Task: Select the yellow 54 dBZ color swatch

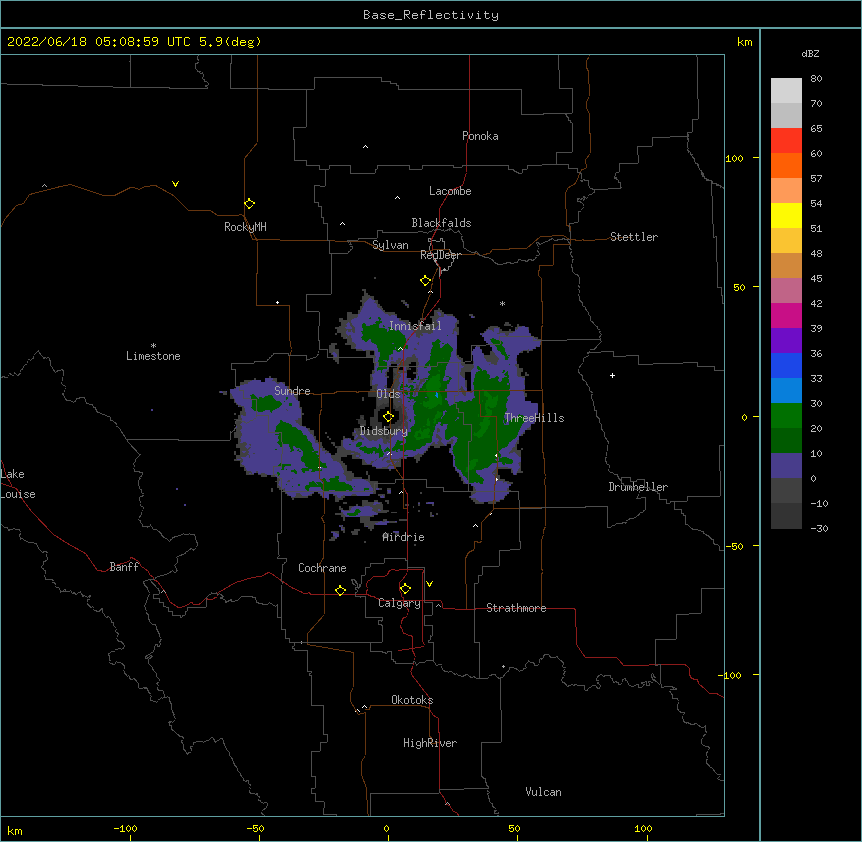Action: [786, 215]
